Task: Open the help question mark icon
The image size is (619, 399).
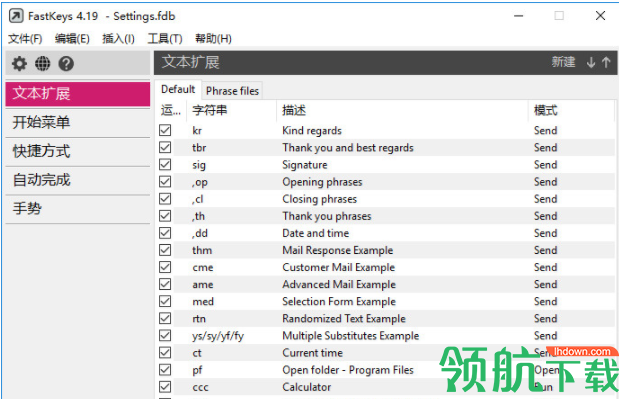Action: coord(66,64)
